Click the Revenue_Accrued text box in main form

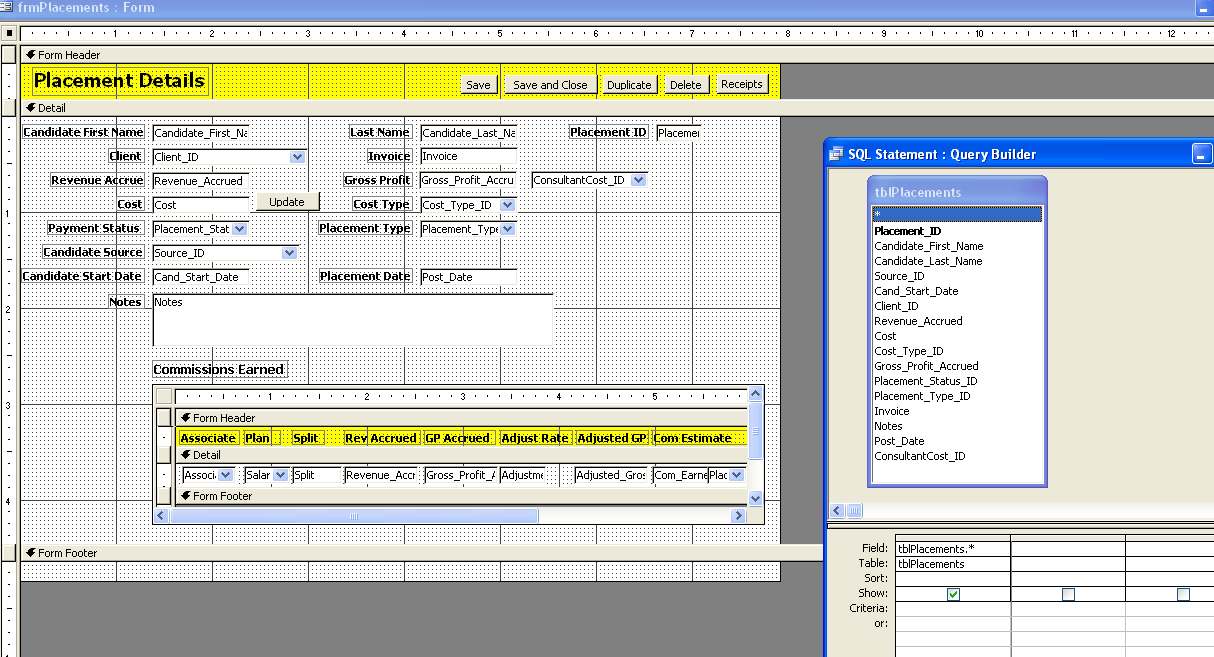click(200, 180)
